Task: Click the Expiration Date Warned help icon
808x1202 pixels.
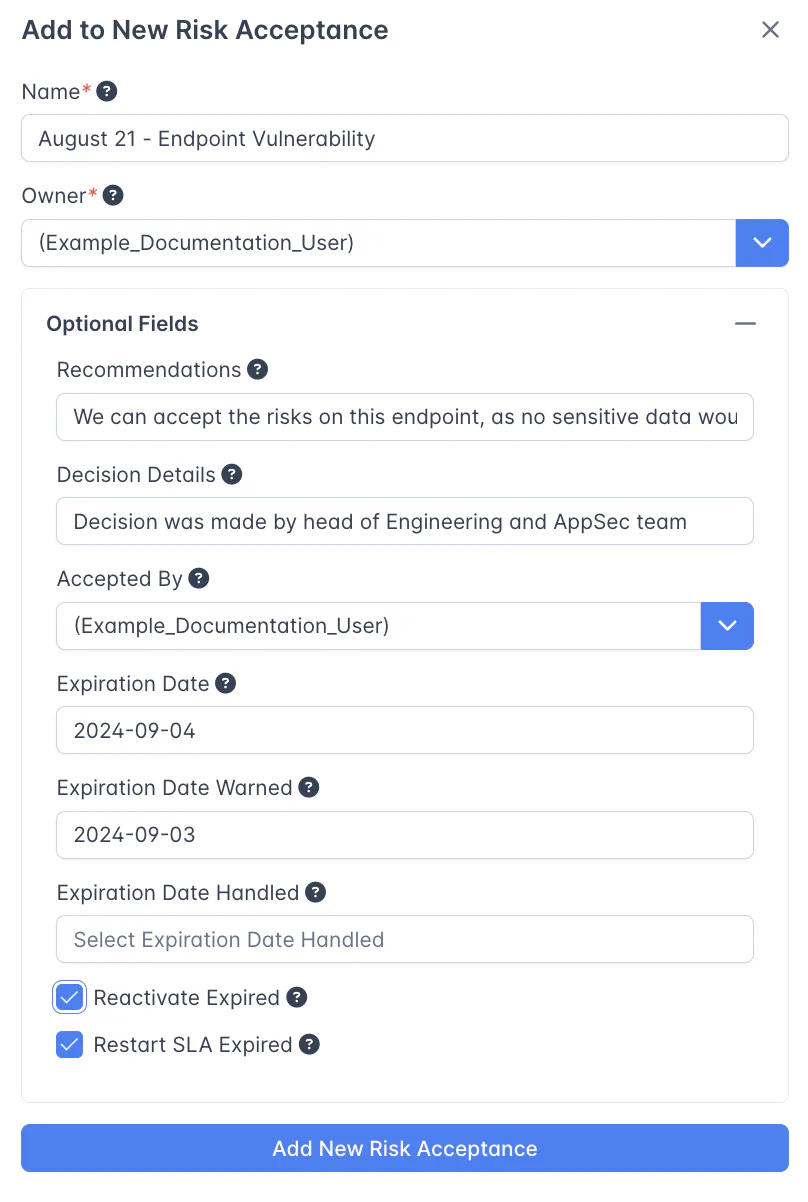Action: 309,787
